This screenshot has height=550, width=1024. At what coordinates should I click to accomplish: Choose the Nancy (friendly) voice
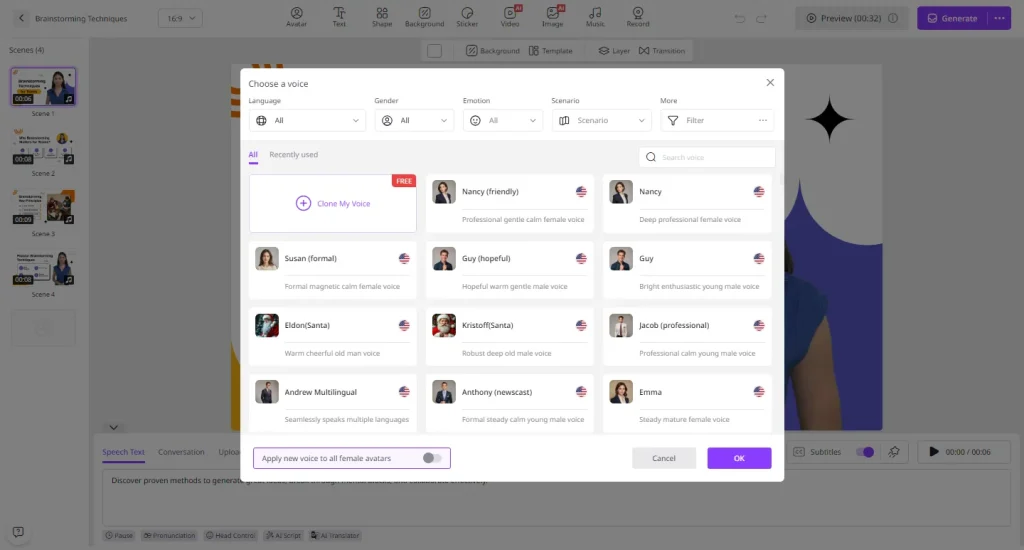510,203
